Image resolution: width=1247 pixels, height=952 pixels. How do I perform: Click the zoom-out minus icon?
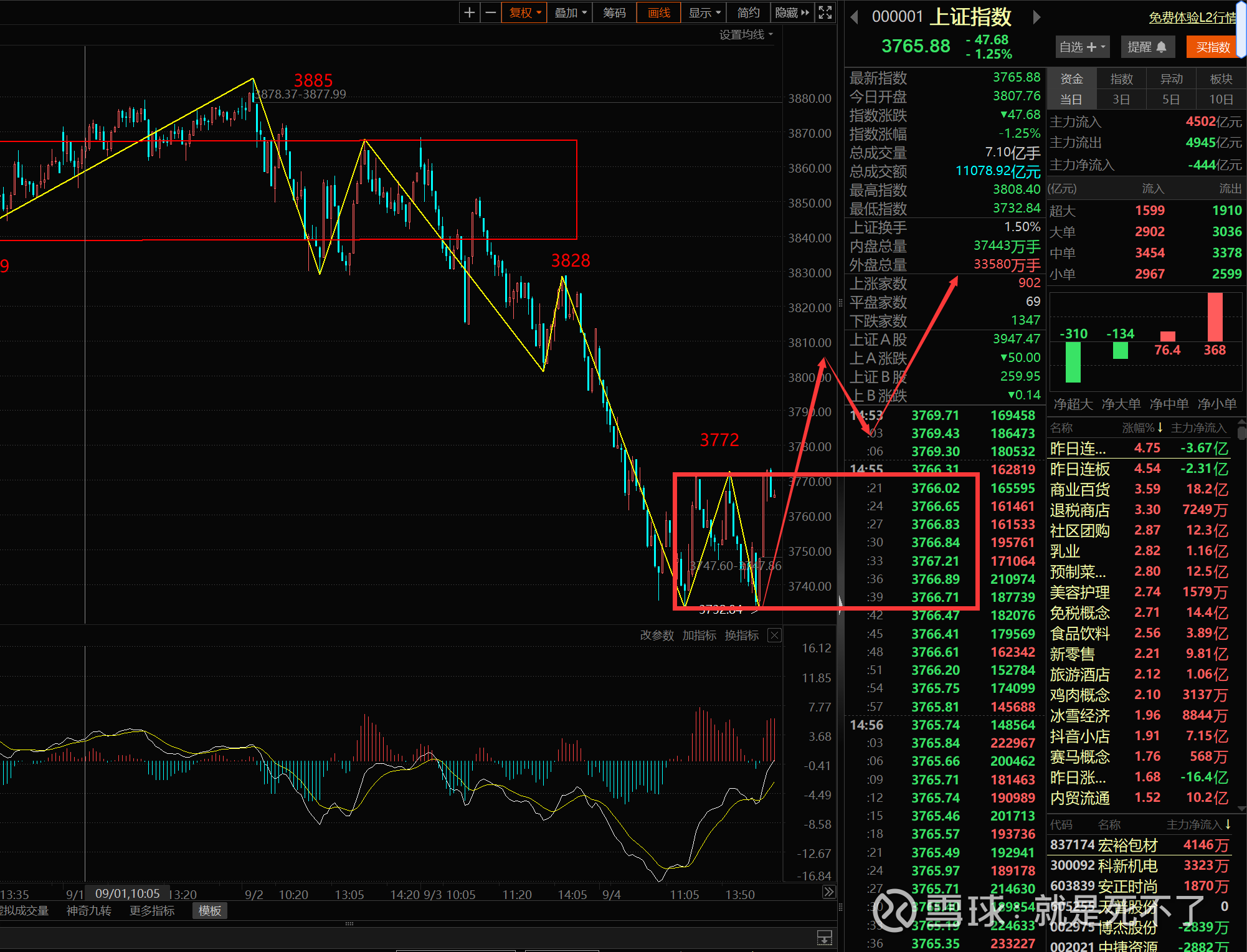(x=491, y=12)
